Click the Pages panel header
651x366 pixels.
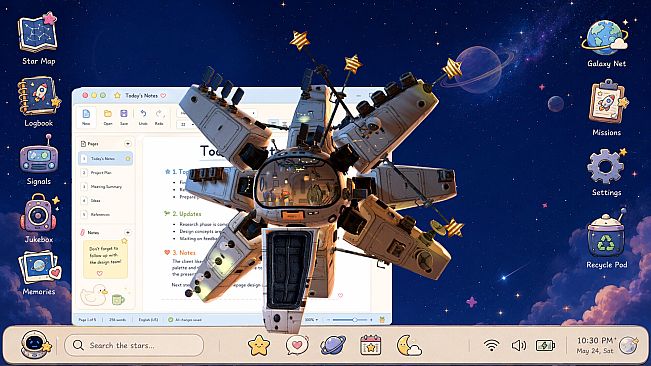tap(105, 144)
